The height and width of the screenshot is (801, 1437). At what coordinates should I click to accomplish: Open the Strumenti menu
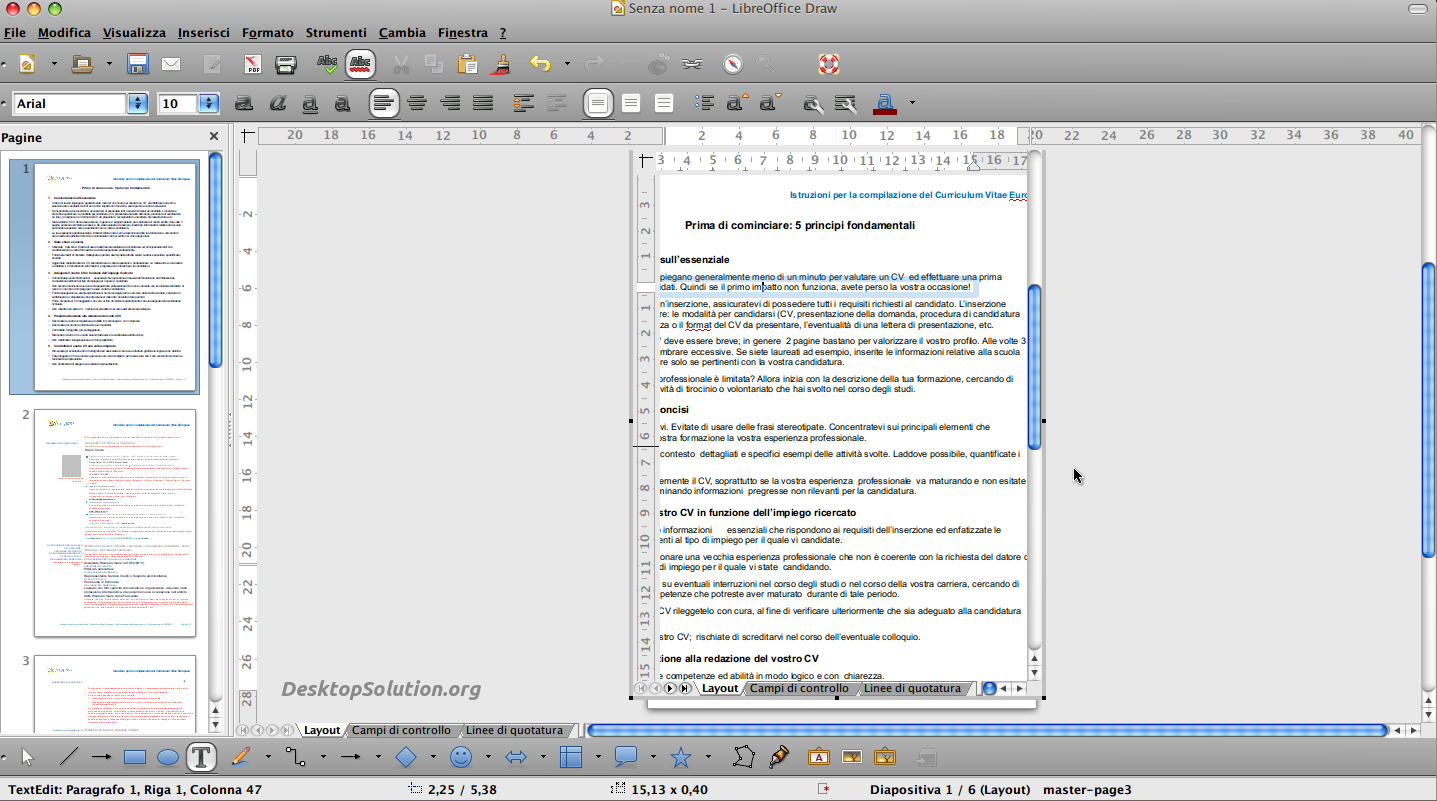336,33
